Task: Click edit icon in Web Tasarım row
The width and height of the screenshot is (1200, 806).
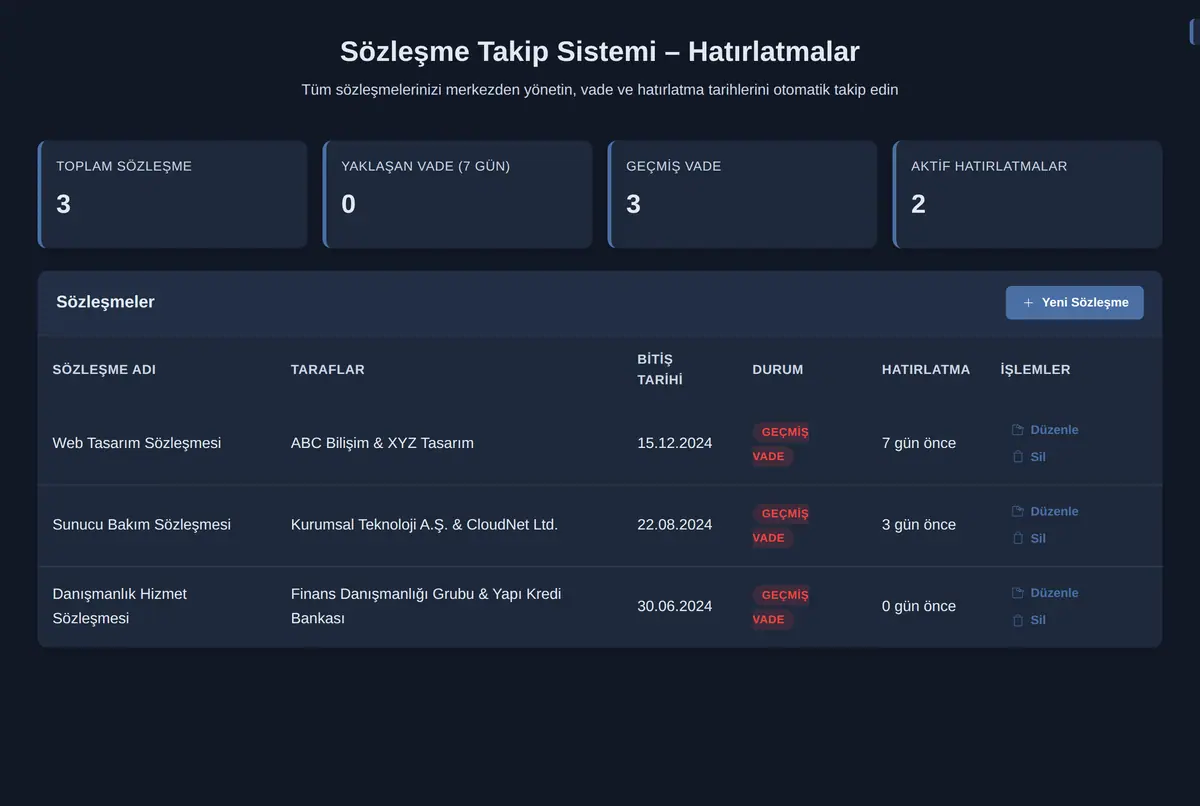Action: click(x=1018, y=430)
